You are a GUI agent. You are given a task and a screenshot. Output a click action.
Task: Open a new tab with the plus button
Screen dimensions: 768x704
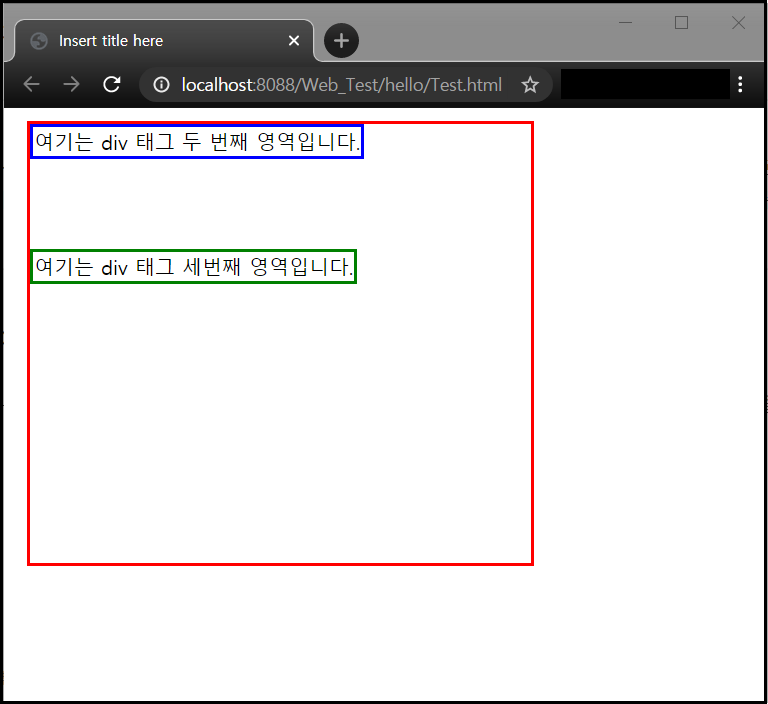click(x=341, y=40)
